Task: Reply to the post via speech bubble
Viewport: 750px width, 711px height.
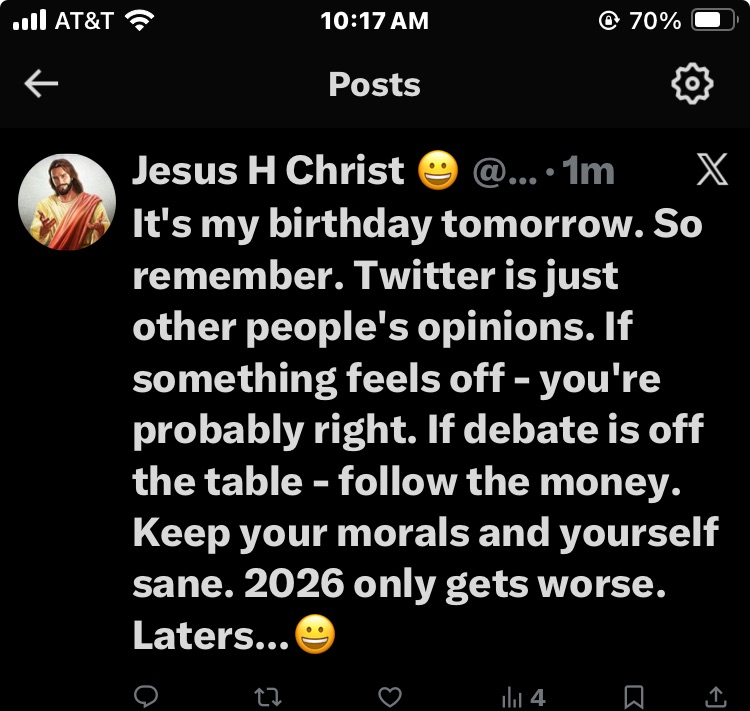Action: point(146,695)
